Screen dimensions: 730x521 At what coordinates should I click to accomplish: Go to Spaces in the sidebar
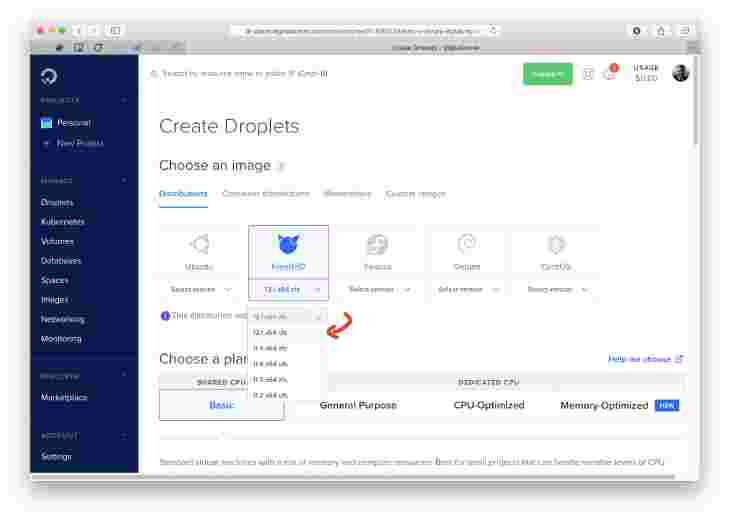(x=54, y=280)
